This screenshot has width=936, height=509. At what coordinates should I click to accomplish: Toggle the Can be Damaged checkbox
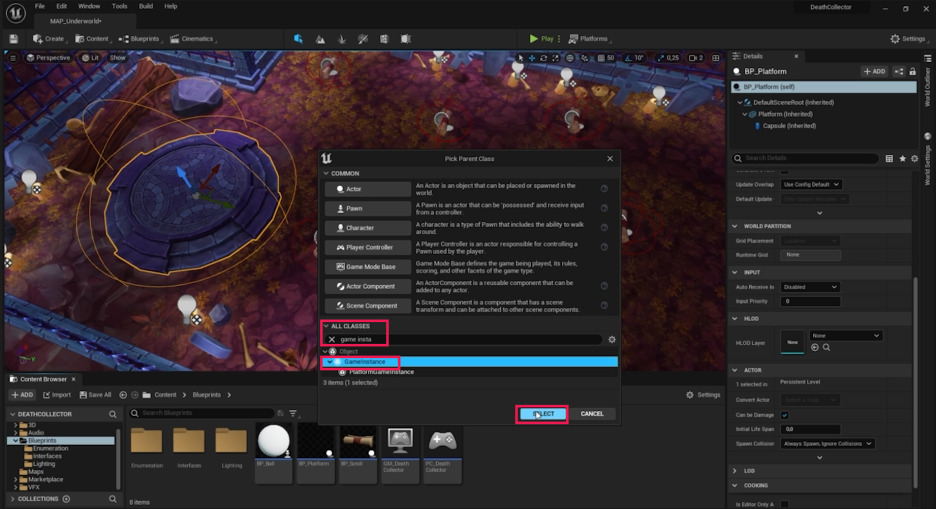coord(785,415)
